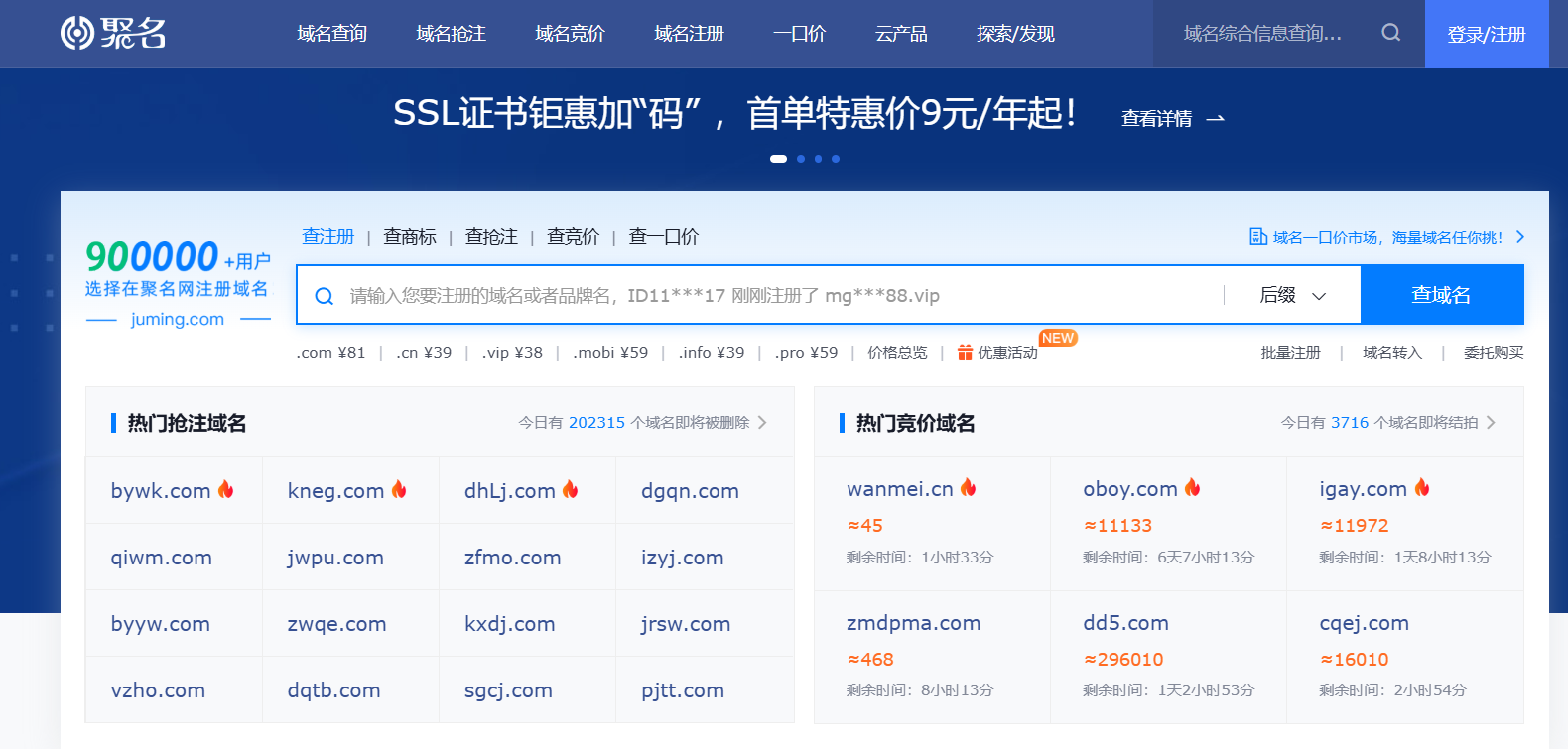Click the flame icon next to oboy.com
The image size is (1568, 749).
tap(1192, 487)
